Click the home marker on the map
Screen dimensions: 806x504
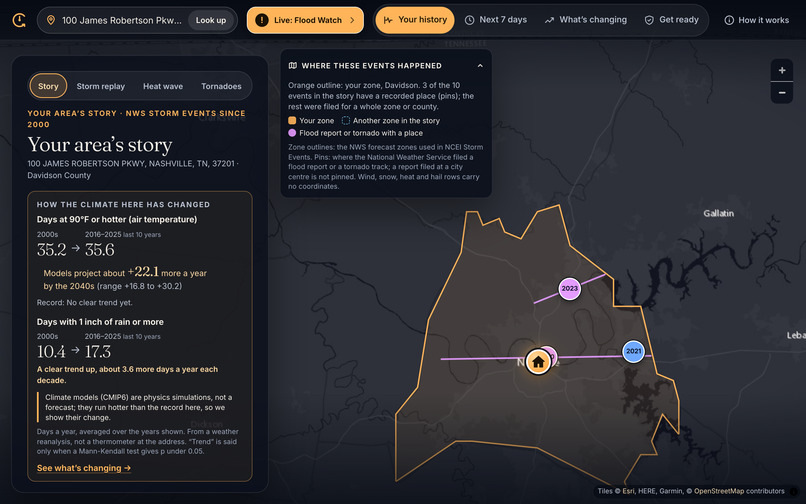click(538, 362)
